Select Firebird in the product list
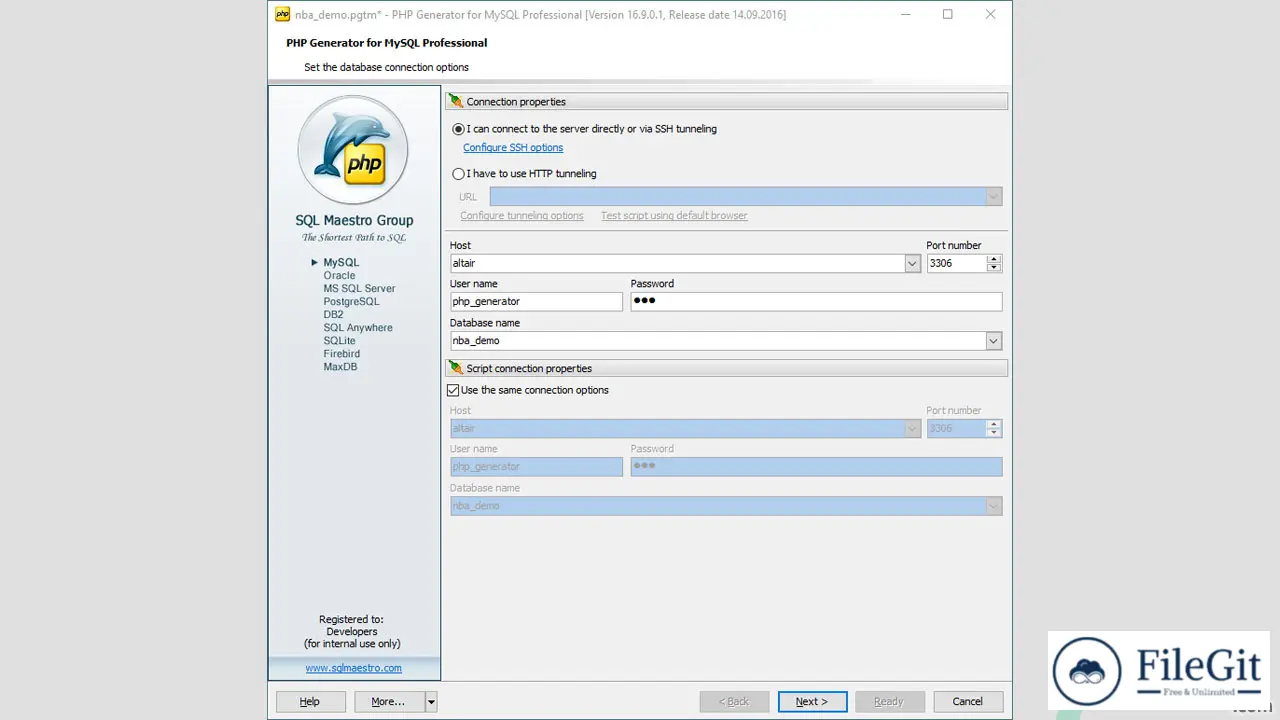The image size is (1280, 720). pyautogui.click(x=341, y=353)
